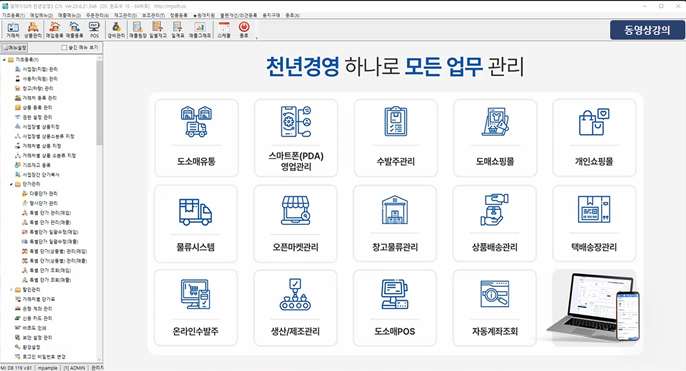The image size is (686, 371).
Task: Click the 메뉴설정 button
Action: pyautogui.click(x=14, y=47)
